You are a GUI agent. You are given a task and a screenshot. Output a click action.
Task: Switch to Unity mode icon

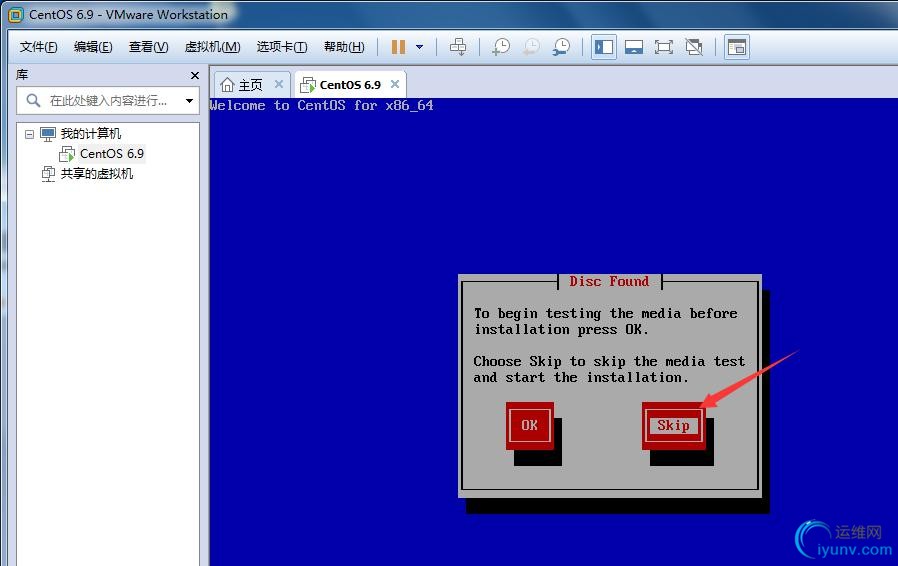coord(694,47)
